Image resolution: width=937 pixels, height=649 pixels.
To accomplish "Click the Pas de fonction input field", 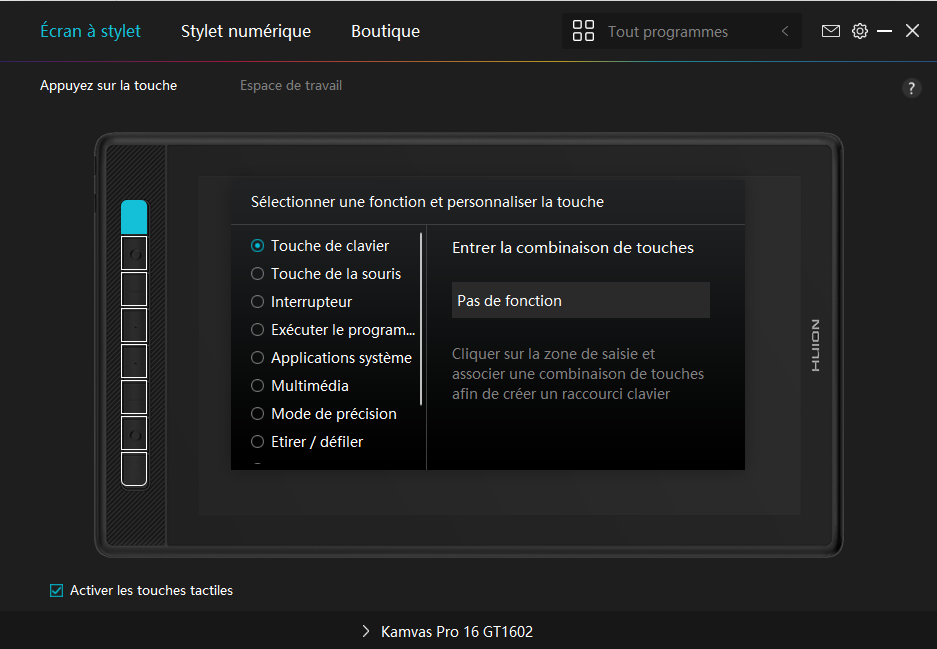I will (x=580, y=301).
